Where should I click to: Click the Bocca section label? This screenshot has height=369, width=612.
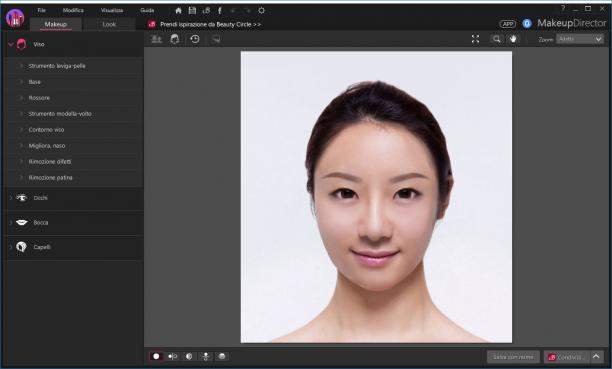41,223
